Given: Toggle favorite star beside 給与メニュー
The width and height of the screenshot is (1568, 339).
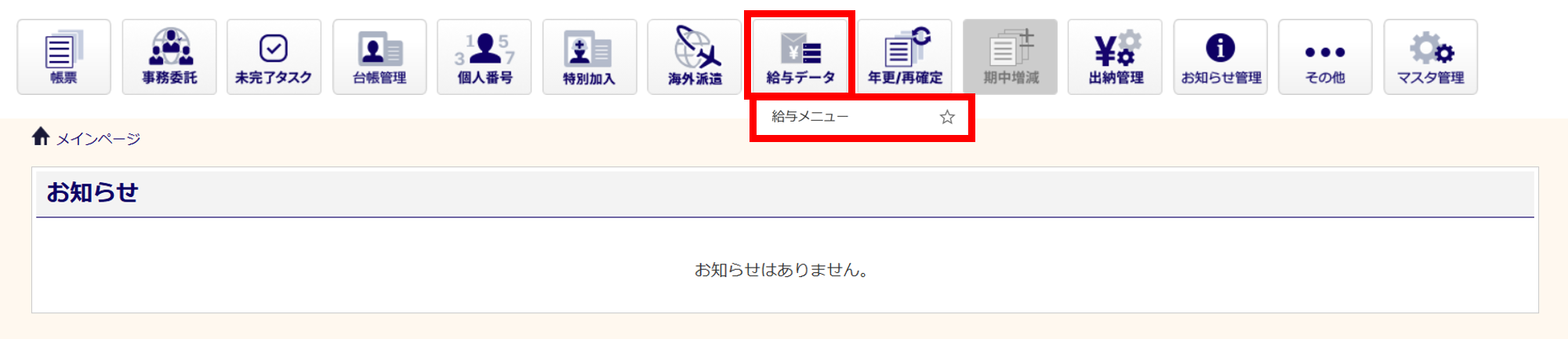Looking at the screenshot, I should [947, 118].
